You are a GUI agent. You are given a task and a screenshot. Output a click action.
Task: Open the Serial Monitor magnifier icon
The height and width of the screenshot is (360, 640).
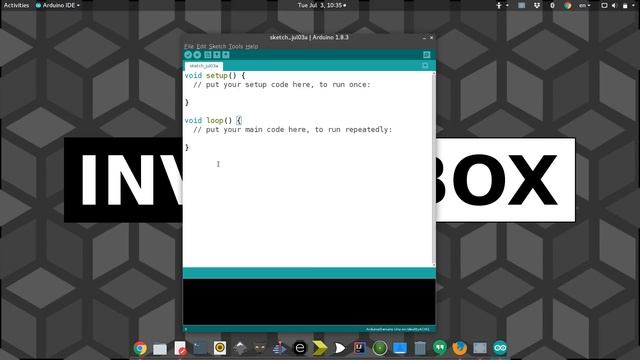coord(427,55)
